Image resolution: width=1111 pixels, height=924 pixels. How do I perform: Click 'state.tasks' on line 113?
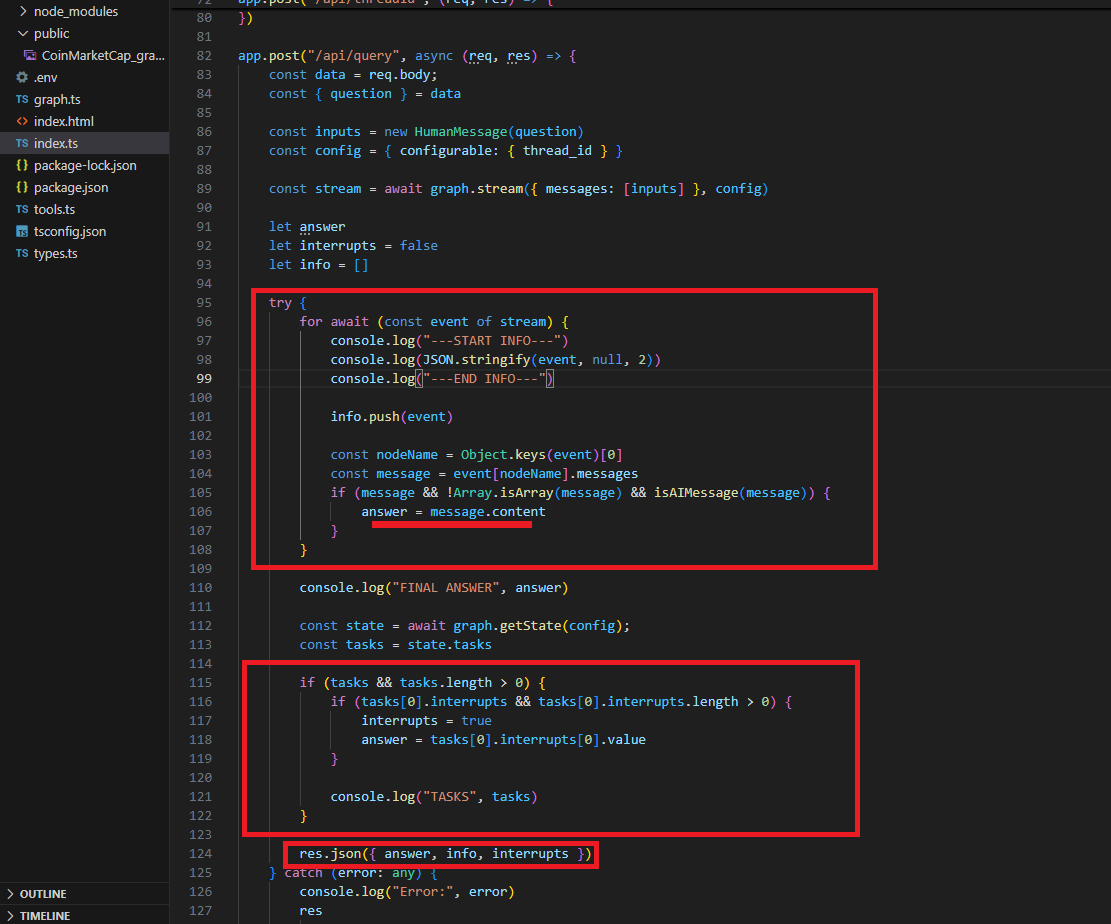(x=449, y=644)
